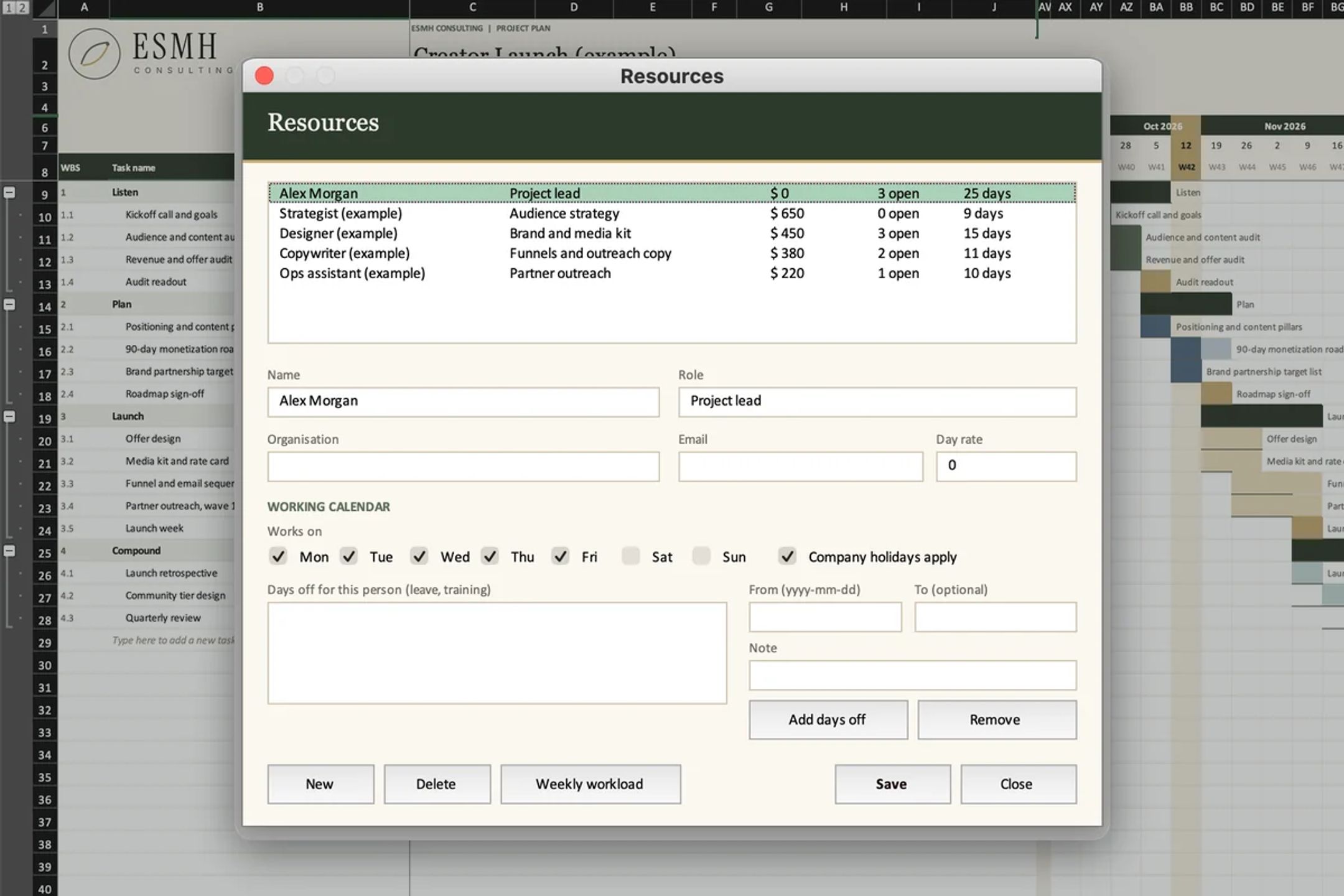Enable Sun as a working day
Viewport: 1344px width, 896px height.
(x=702, y=556)
